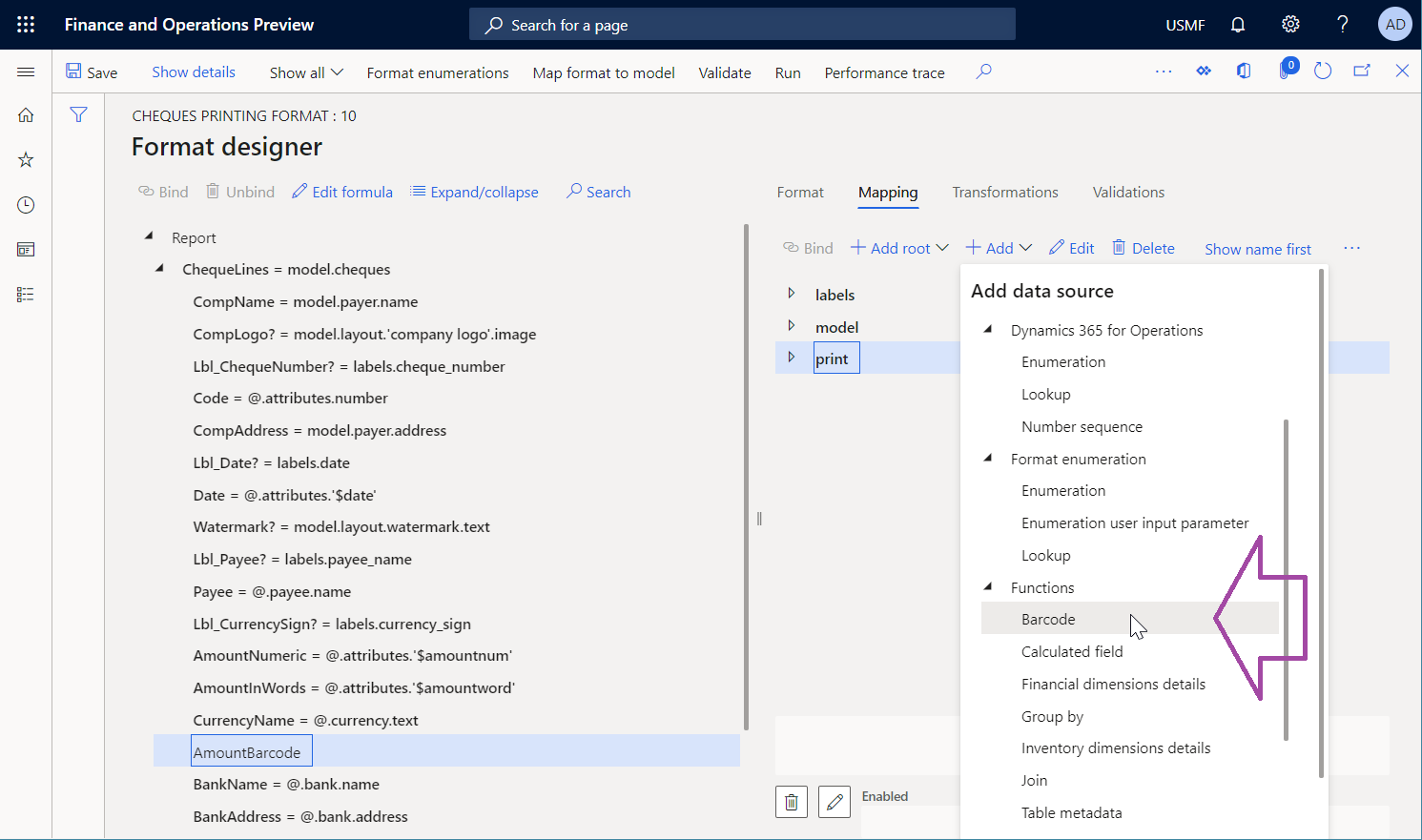Collapse the Report tree node
The image size is (1422, 840).
[149, 236]
